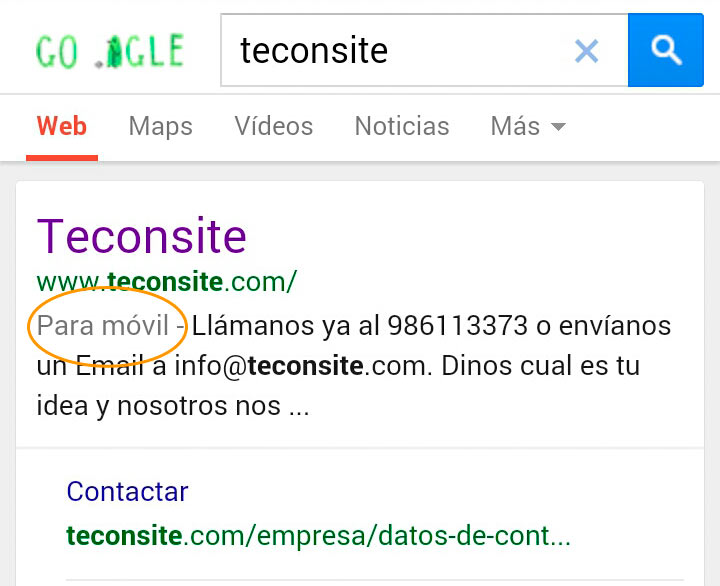Open the Noticias tab
720x586 pixels.
pos(402,126)
